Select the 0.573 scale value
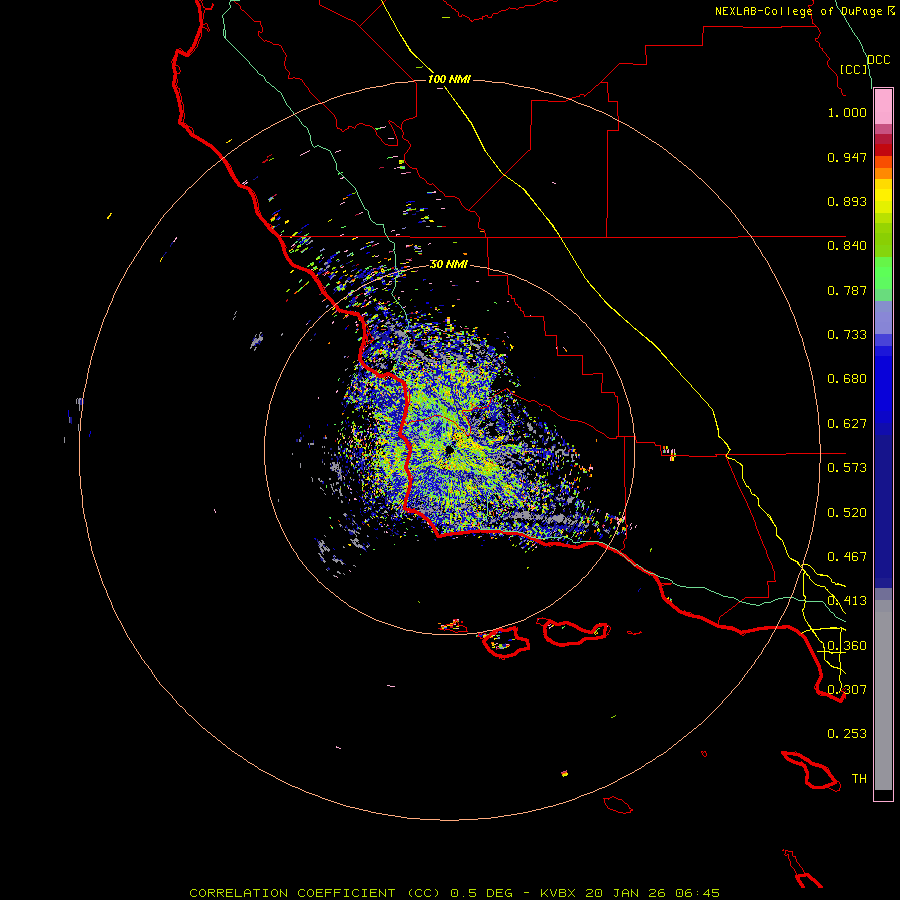This screenshot has width=900, height=900. (847, 468)
